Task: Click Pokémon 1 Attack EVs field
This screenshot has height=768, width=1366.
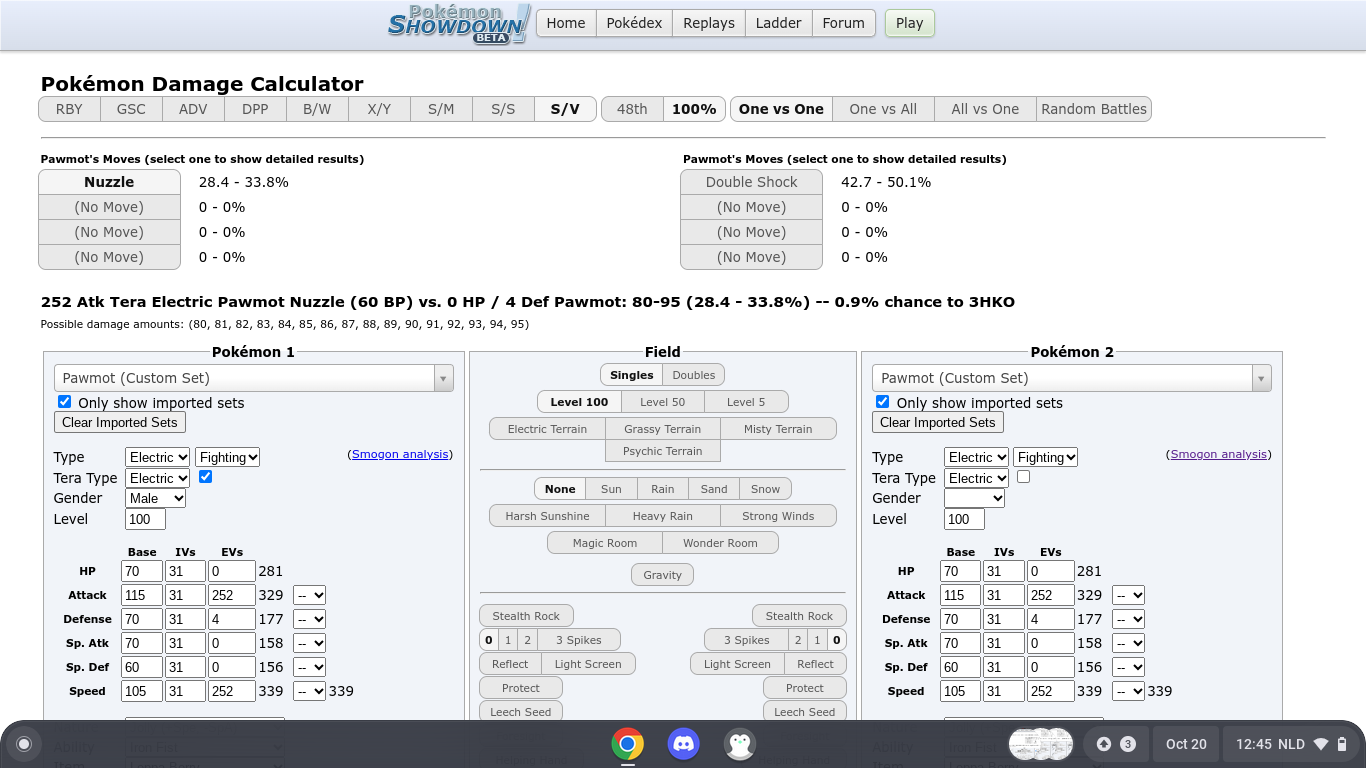Action: pyautogui.click(x=232, y=595)
